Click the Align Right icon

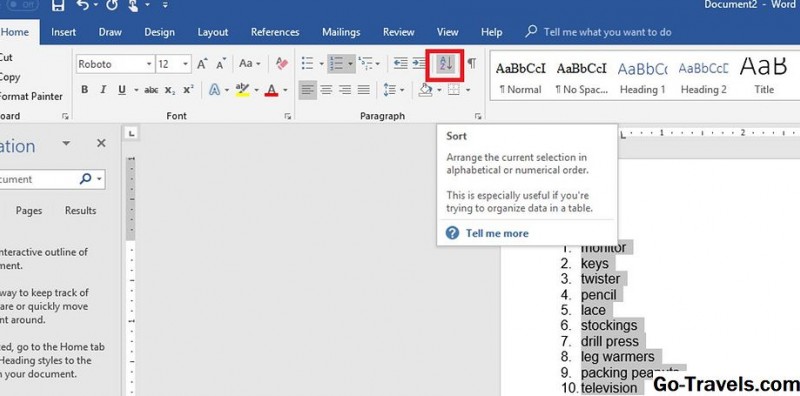pyautogui.click(x=345, y=90)
